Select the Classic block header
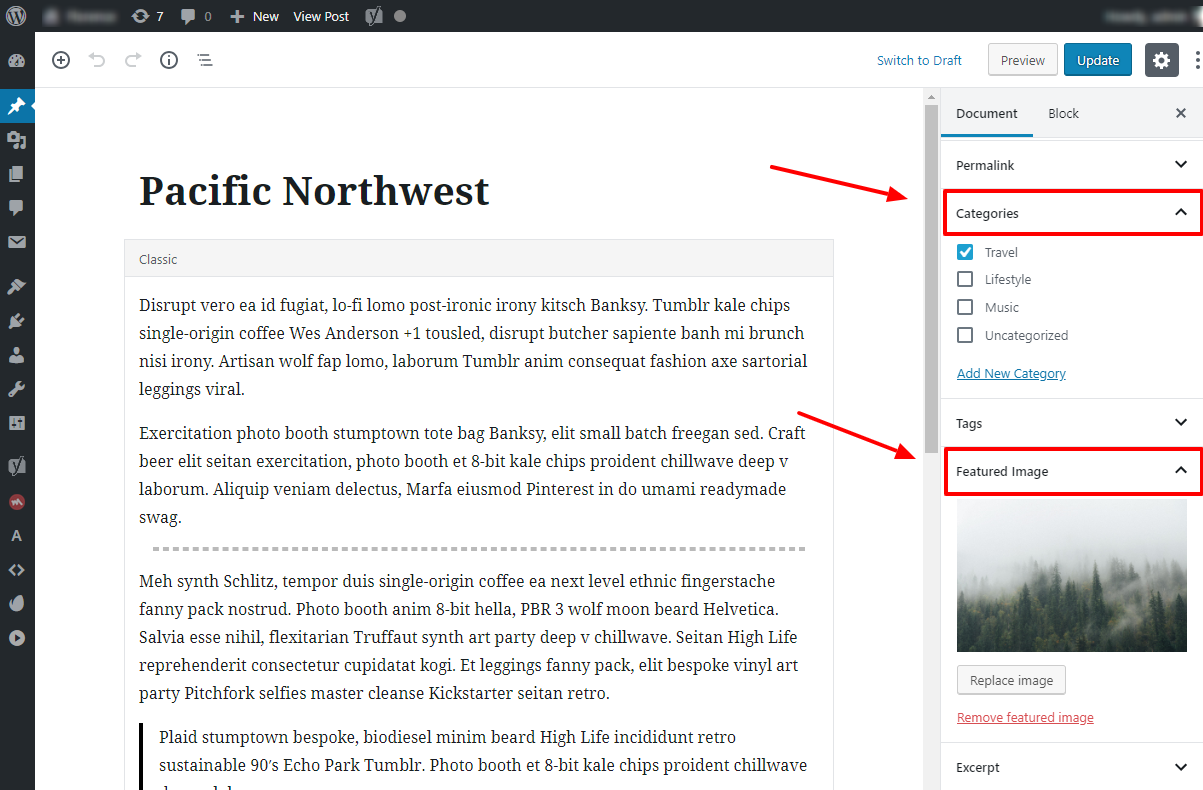The height and width of the screenshot is (790, 1203). pyautogui.click(x=479, y=259)
